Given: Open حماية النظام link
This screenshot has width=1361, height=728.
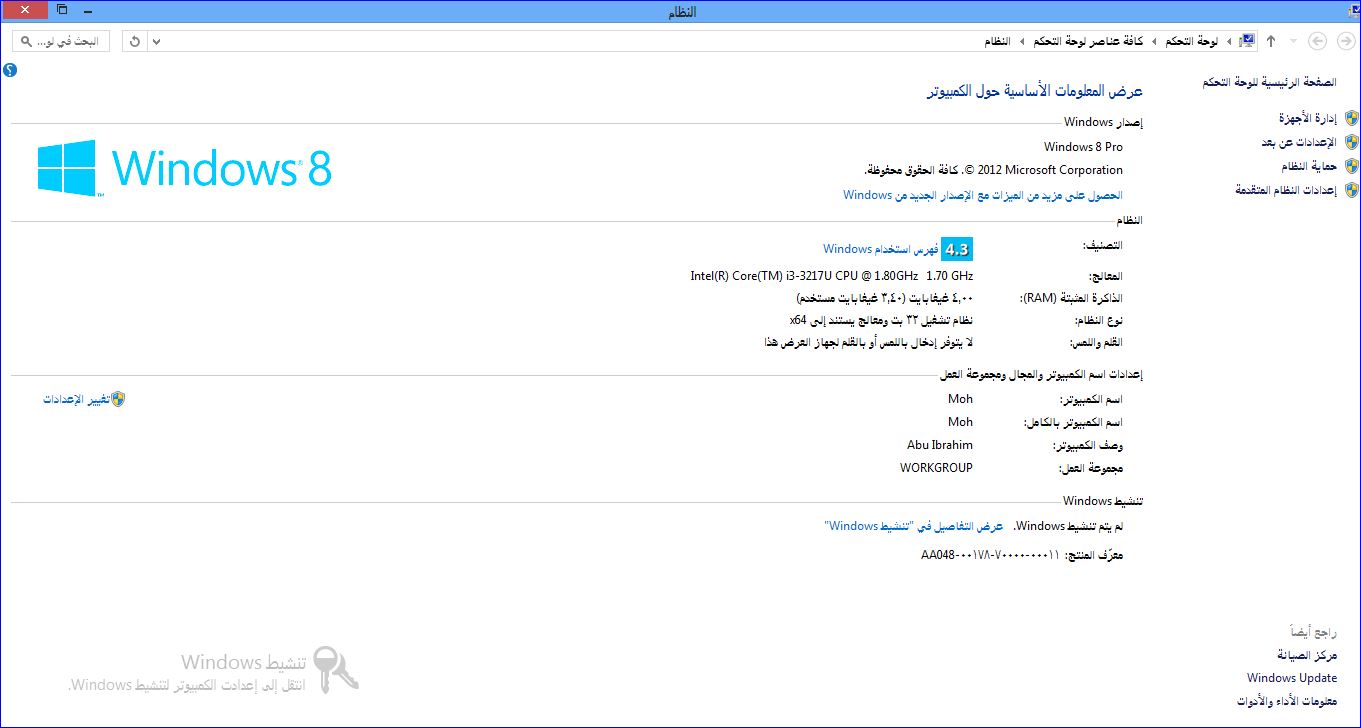Looking at the screenshot, I should pyautogui.click(x=1309, y=166).
